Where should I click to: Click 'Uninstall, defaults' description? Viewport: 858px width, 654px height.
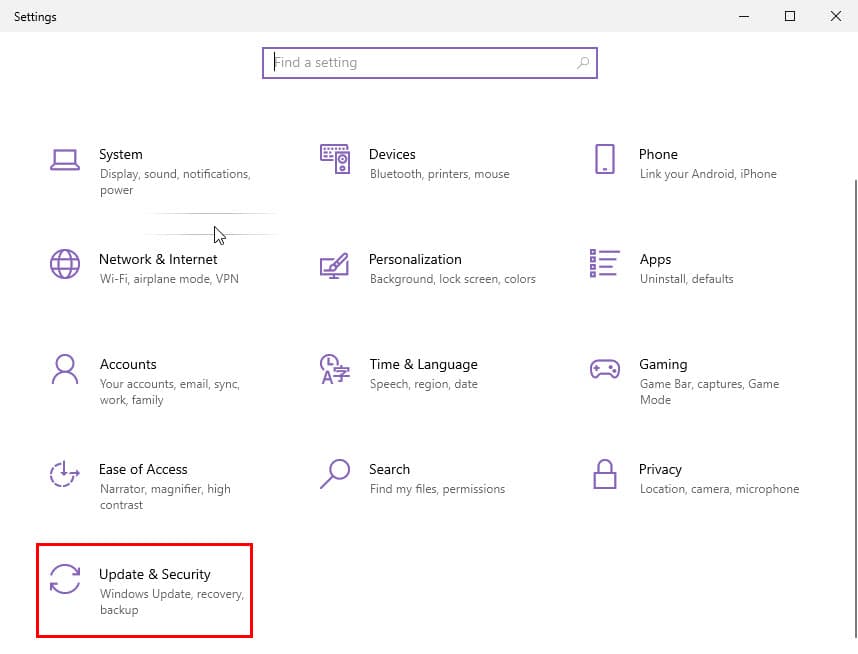[687, 279]
